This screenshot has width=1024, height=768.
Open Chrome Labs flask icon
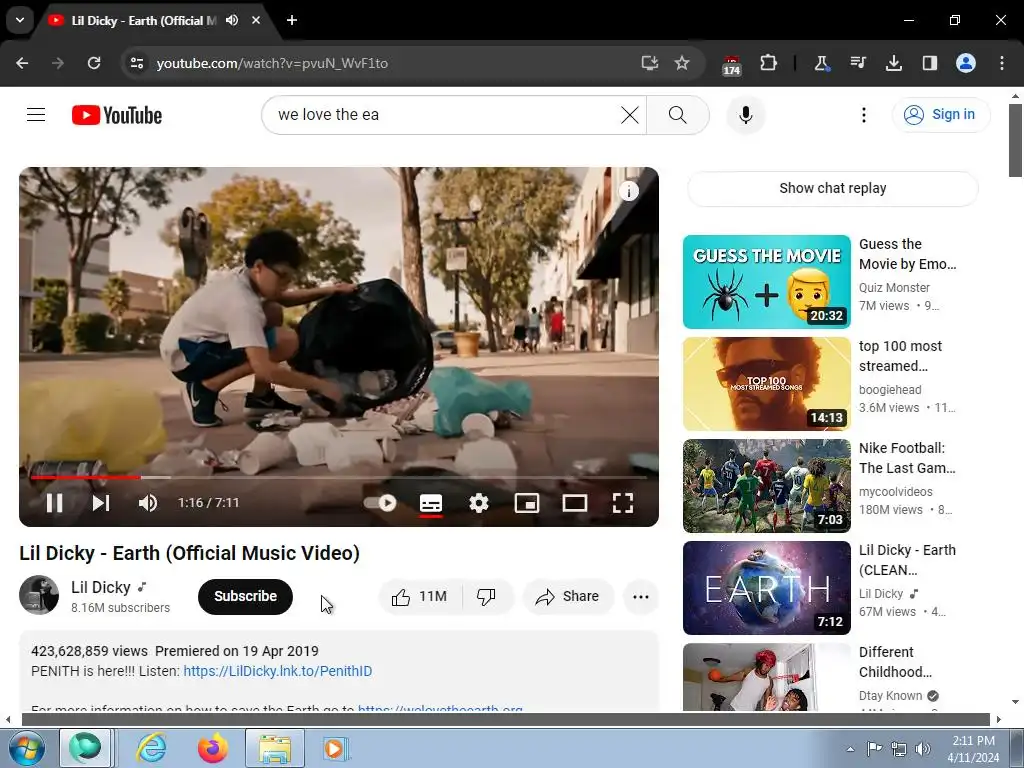point(821,63)
